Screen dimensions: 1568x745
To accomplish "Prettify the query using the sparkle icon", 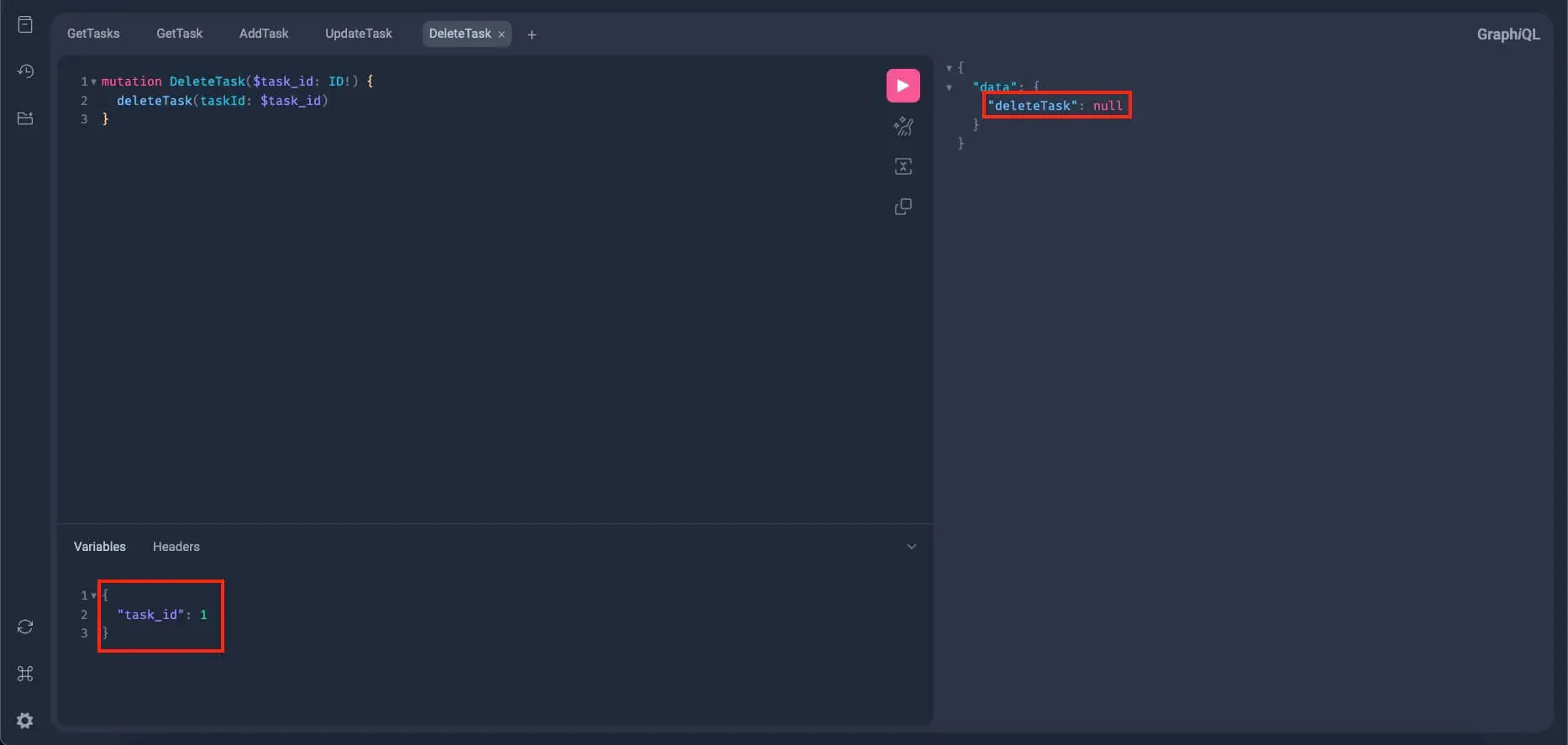I will coord(902,126).
